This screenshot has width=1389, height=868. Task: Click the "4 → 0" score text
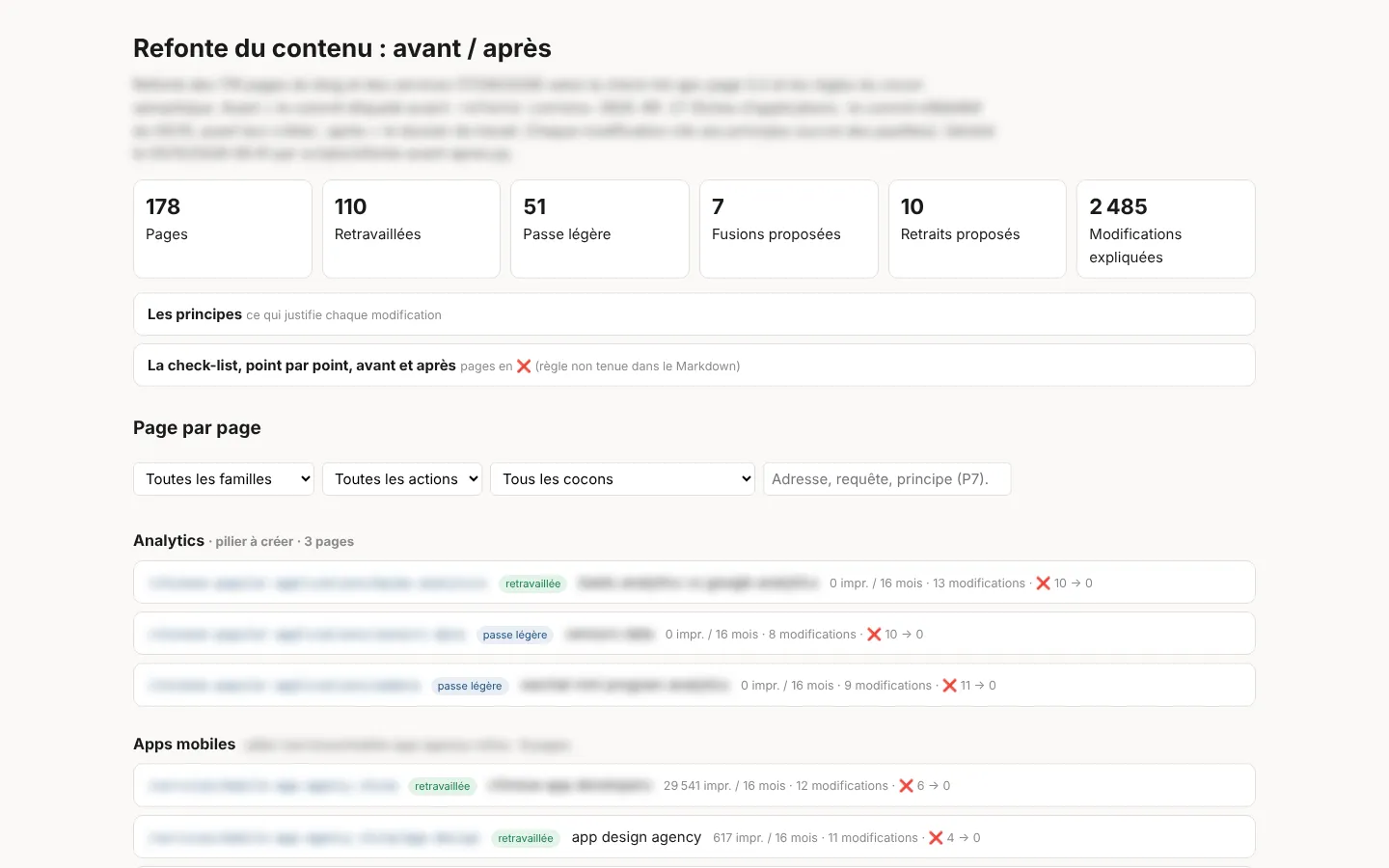(x=964, y=838)
